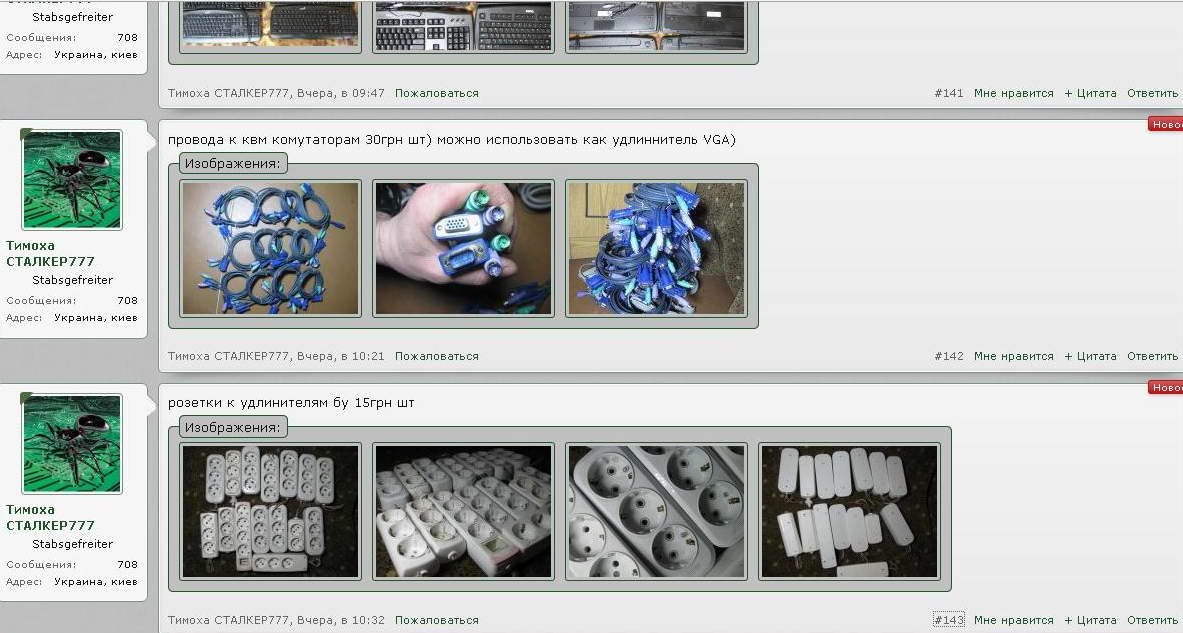Click the message count 708 beside post #142

(x=128, y=300)
